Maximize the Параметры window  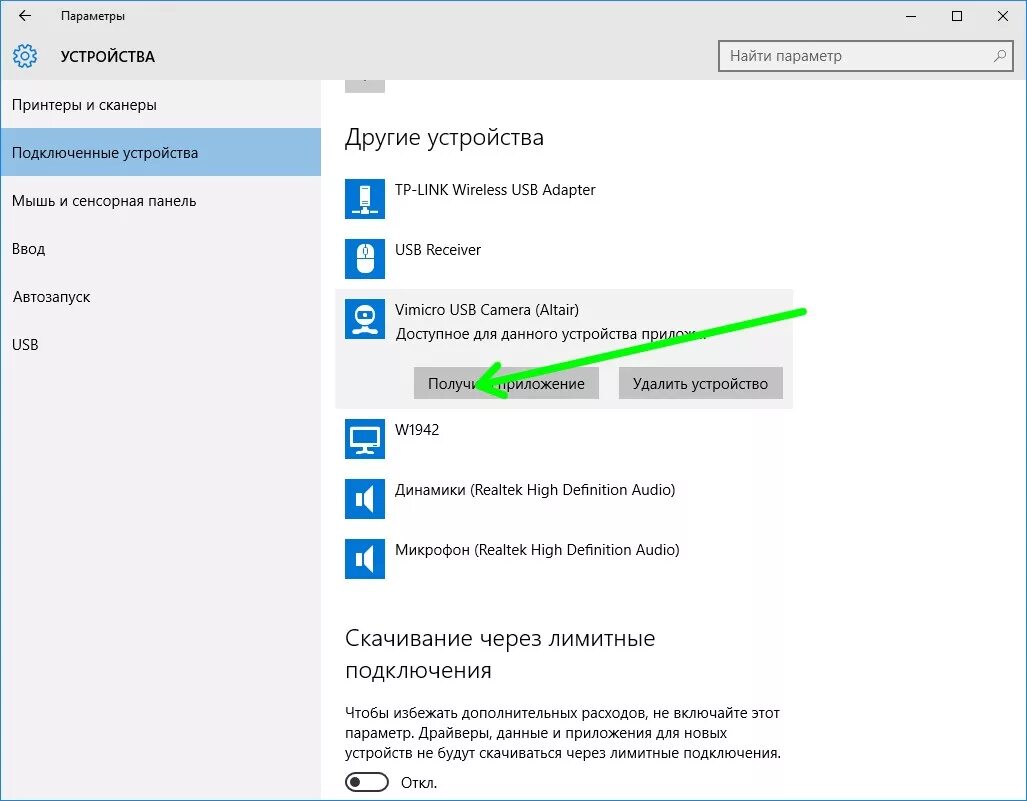click(x=957, y=16)
